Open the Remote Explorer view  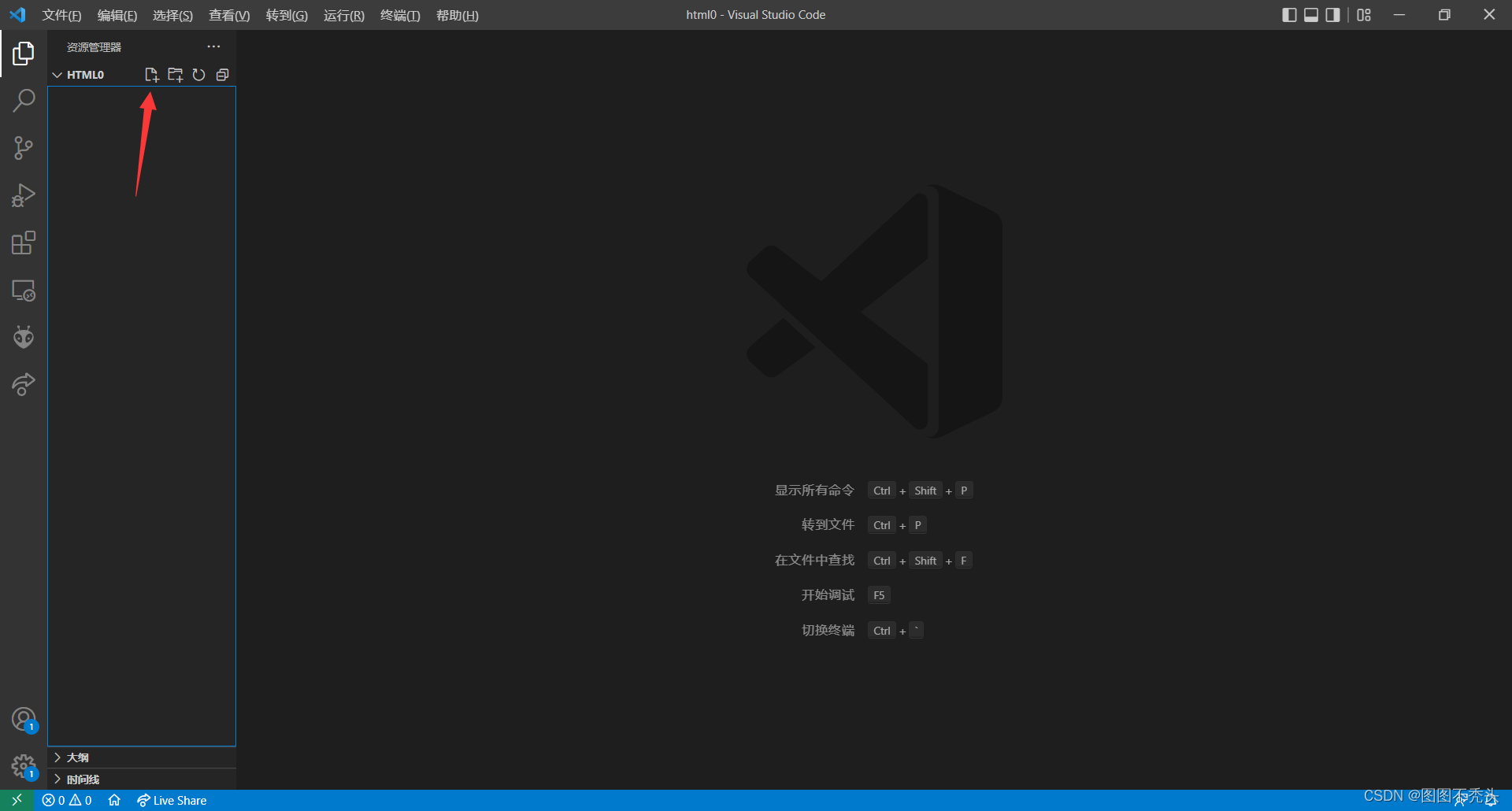click(24, 291)
